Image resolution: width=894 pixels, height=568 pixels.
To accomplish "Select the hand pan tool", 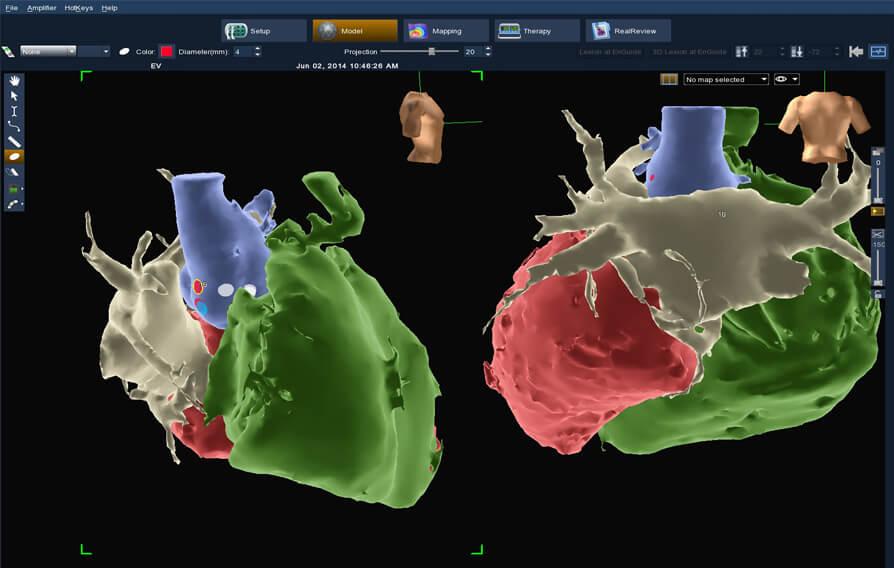I will [x=14, y=80].
